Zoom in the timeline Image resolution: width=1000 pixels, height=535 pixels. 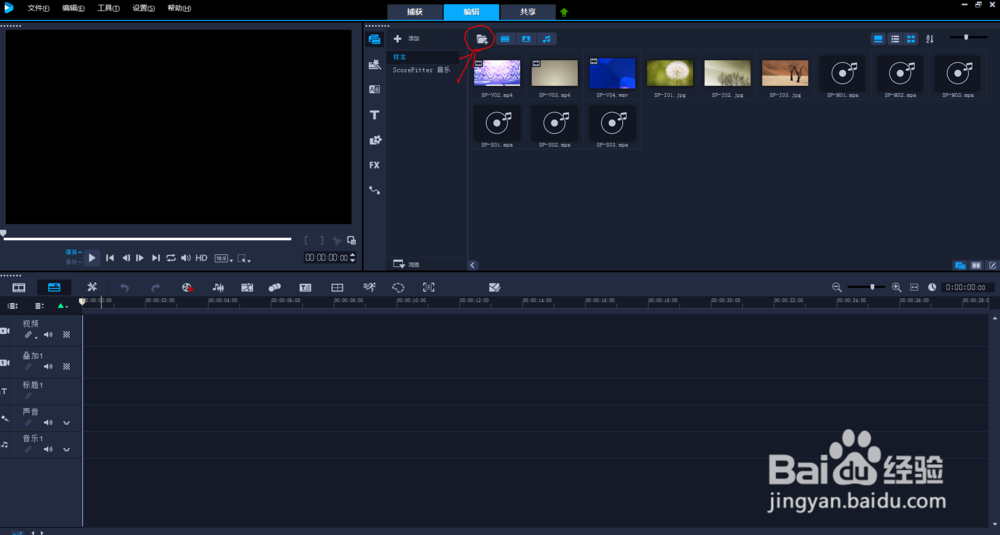click(896, 288)
